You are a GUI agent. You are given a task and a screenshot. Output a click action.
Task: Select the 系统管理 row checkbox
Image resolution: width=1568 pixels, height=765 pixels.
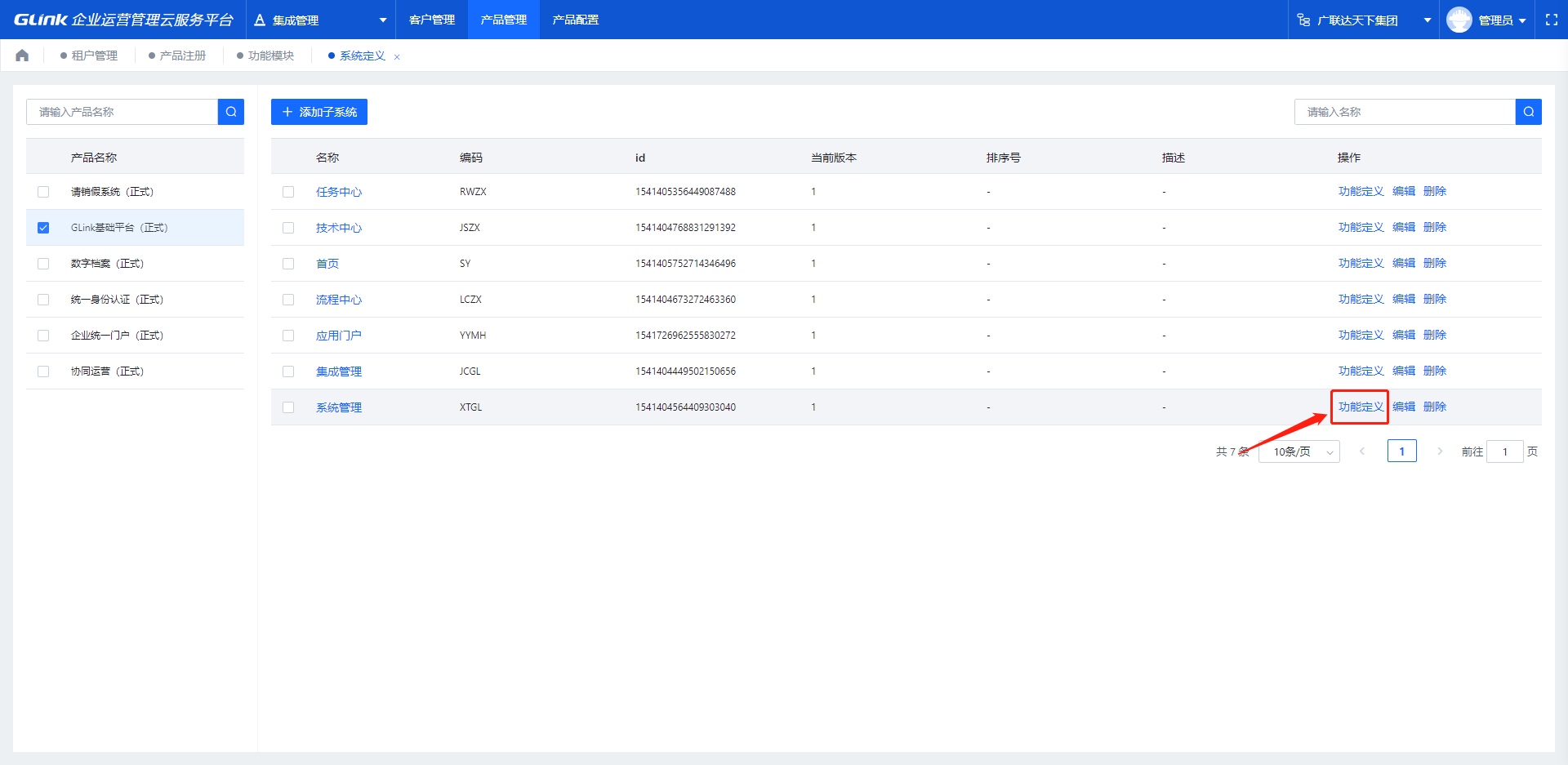288,407
